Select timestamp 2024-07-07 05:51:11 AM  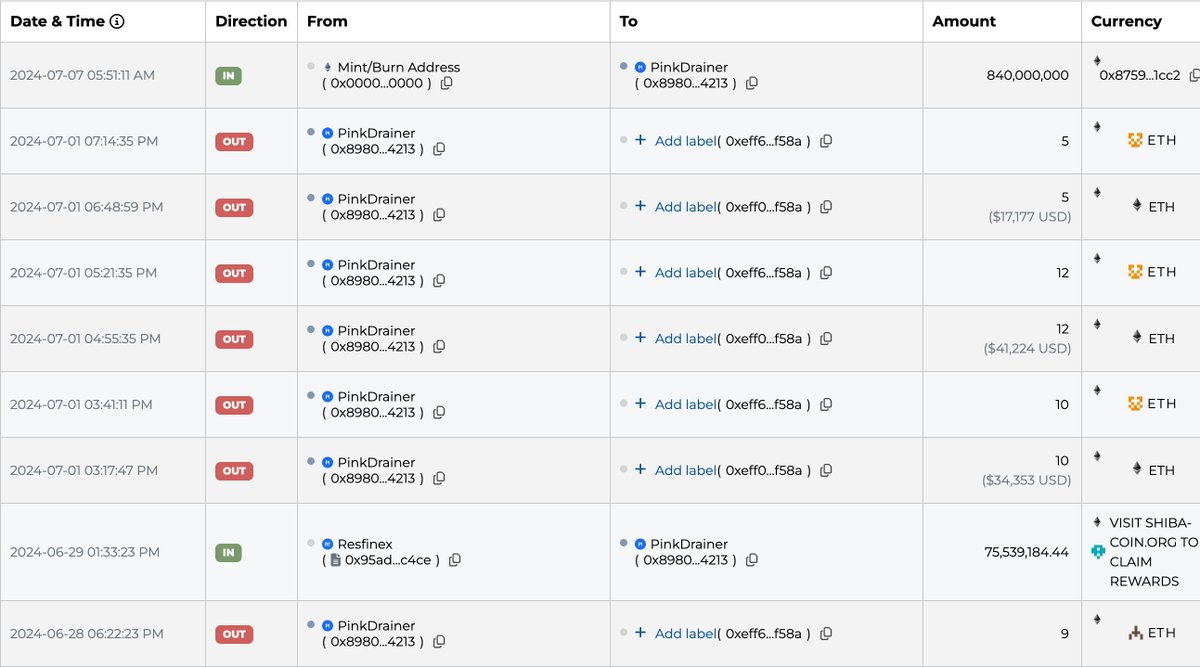82,75
